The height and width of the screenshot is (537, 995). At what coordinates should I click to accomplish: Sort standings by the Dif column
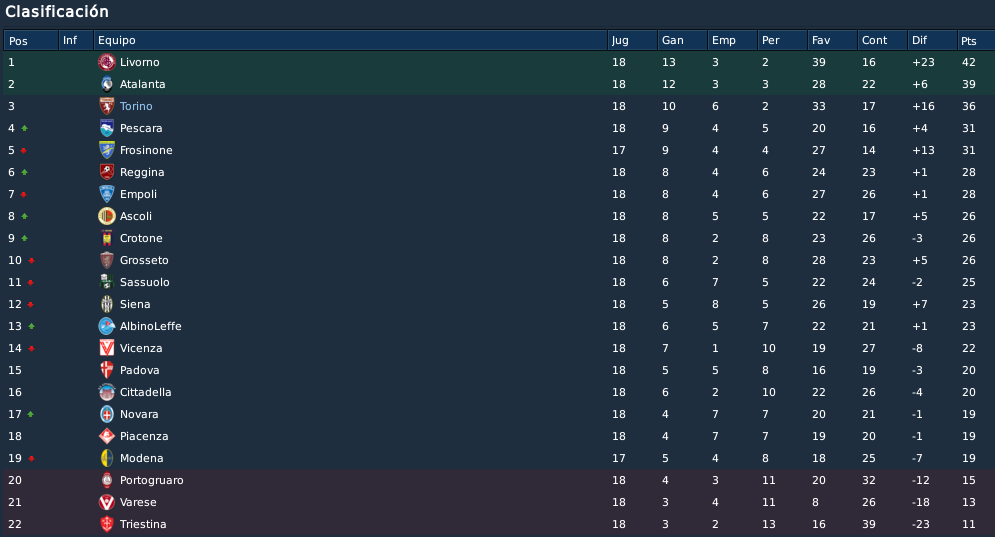coord(932,40)
